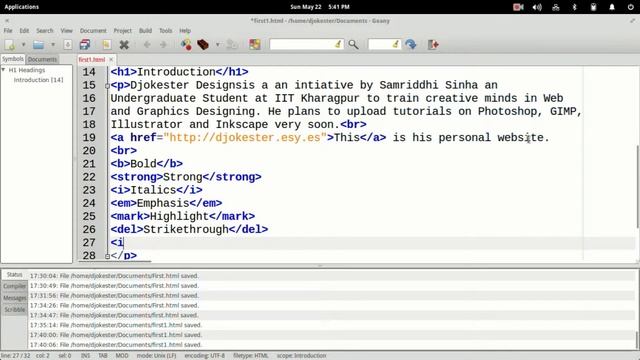Open the Project menu
This screenshot has height=360, width=640.
click(x=122, y=31)
